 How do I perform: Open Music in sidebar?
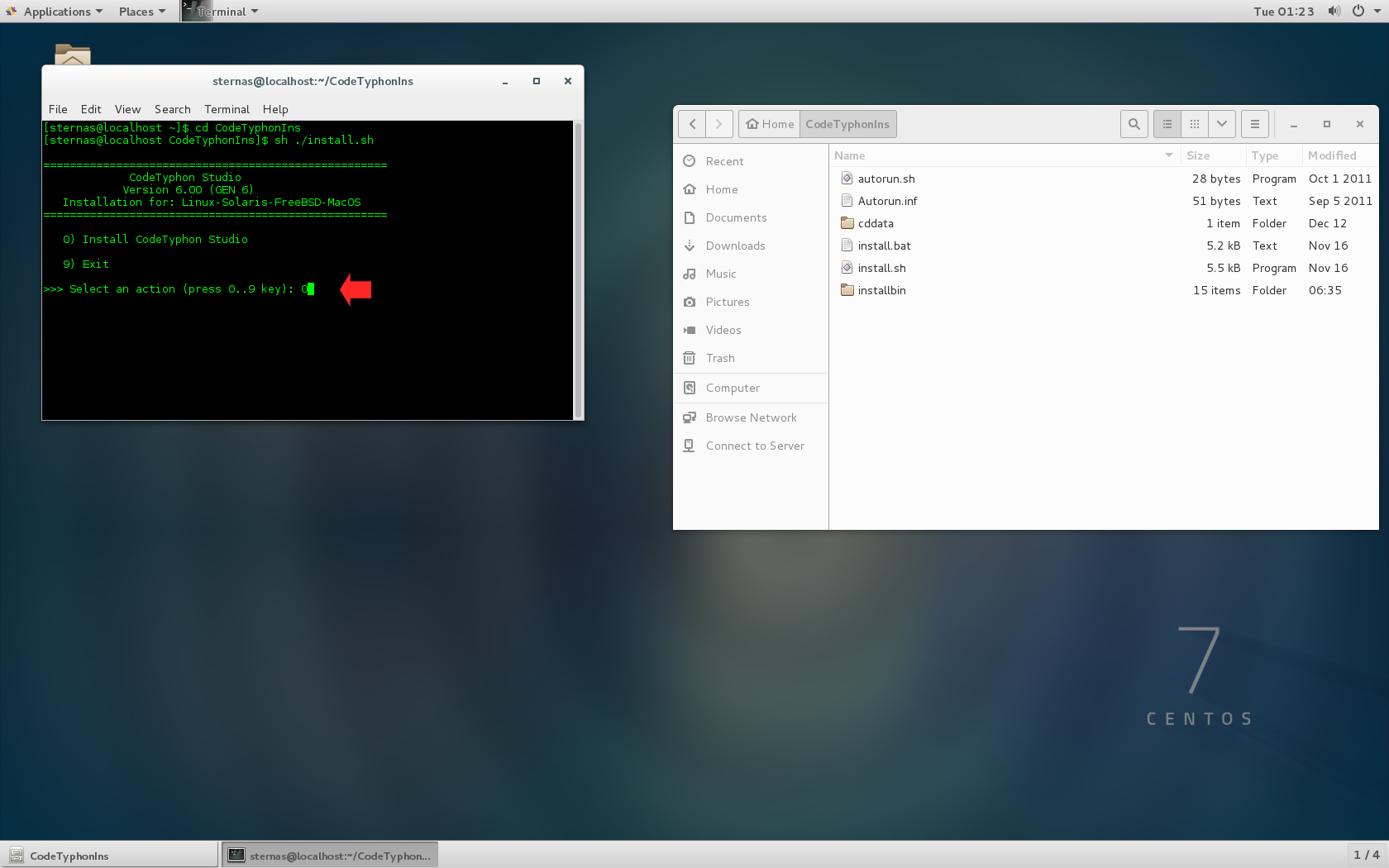[751, 274]
